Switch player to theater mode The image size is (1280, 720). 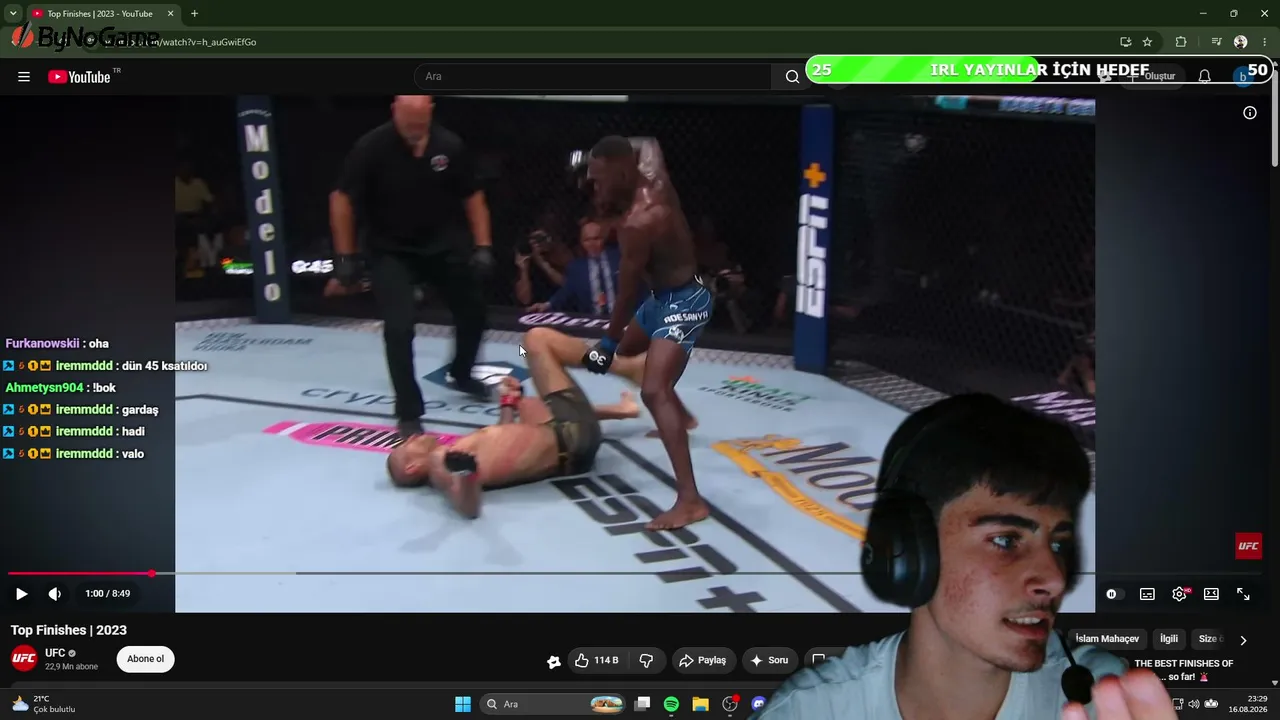tap(1211, 594)
